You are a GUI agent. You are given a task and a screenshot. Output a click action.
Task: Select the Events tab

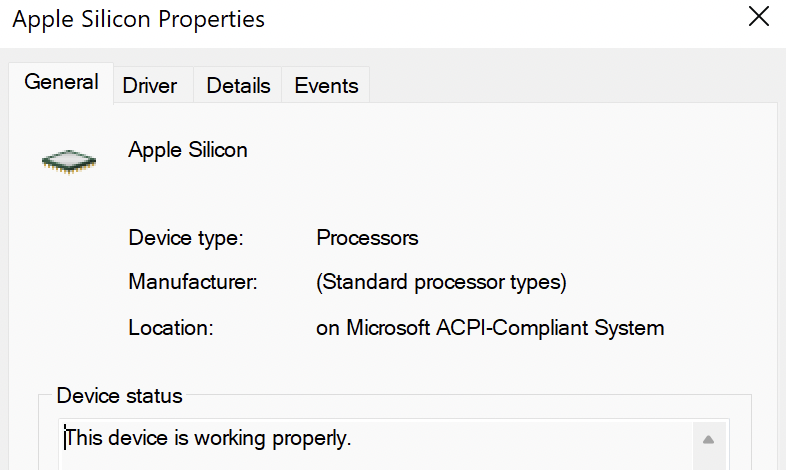(326, 86)
